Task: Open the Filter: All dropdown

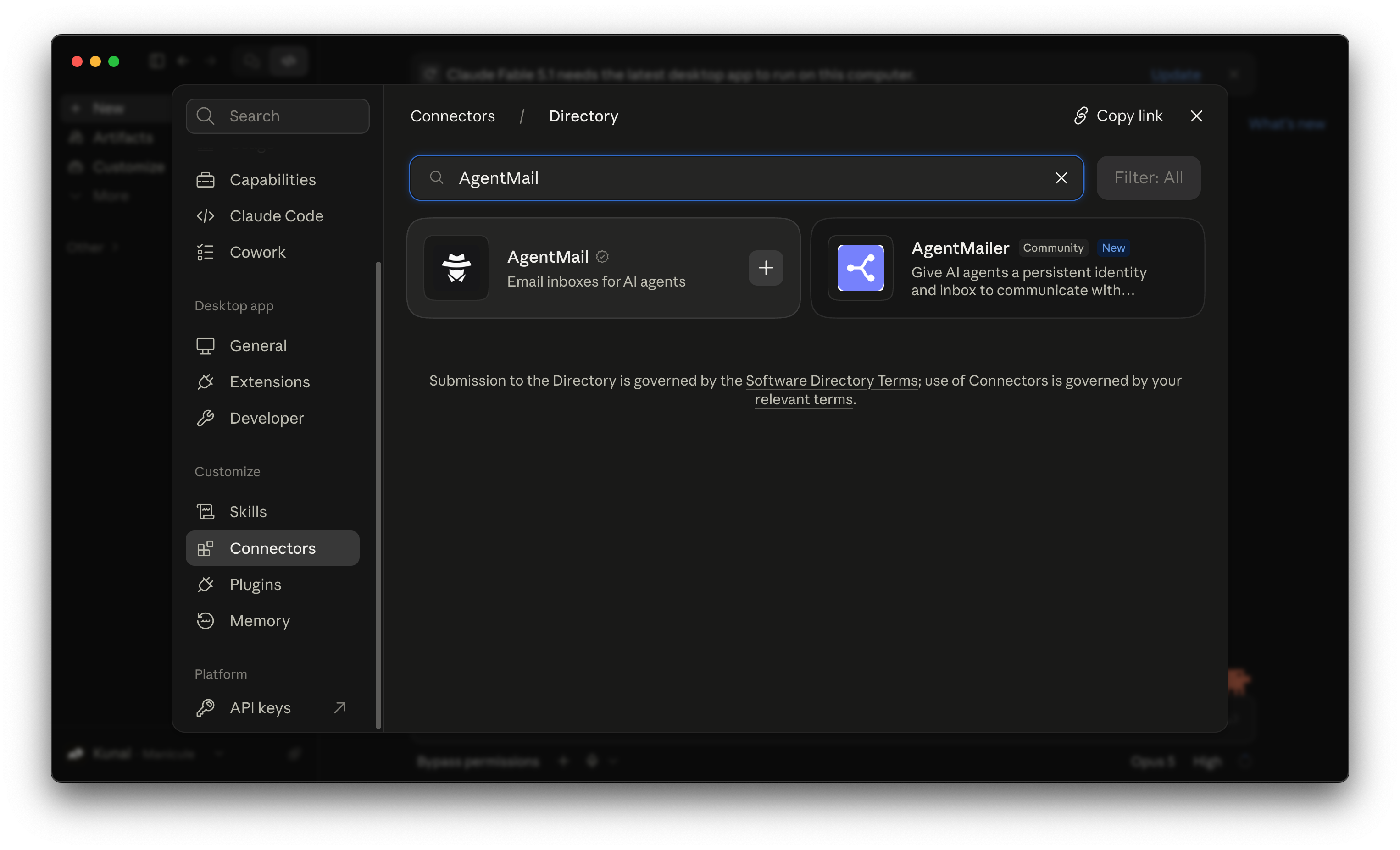Action: click(x=1148, y=178)
